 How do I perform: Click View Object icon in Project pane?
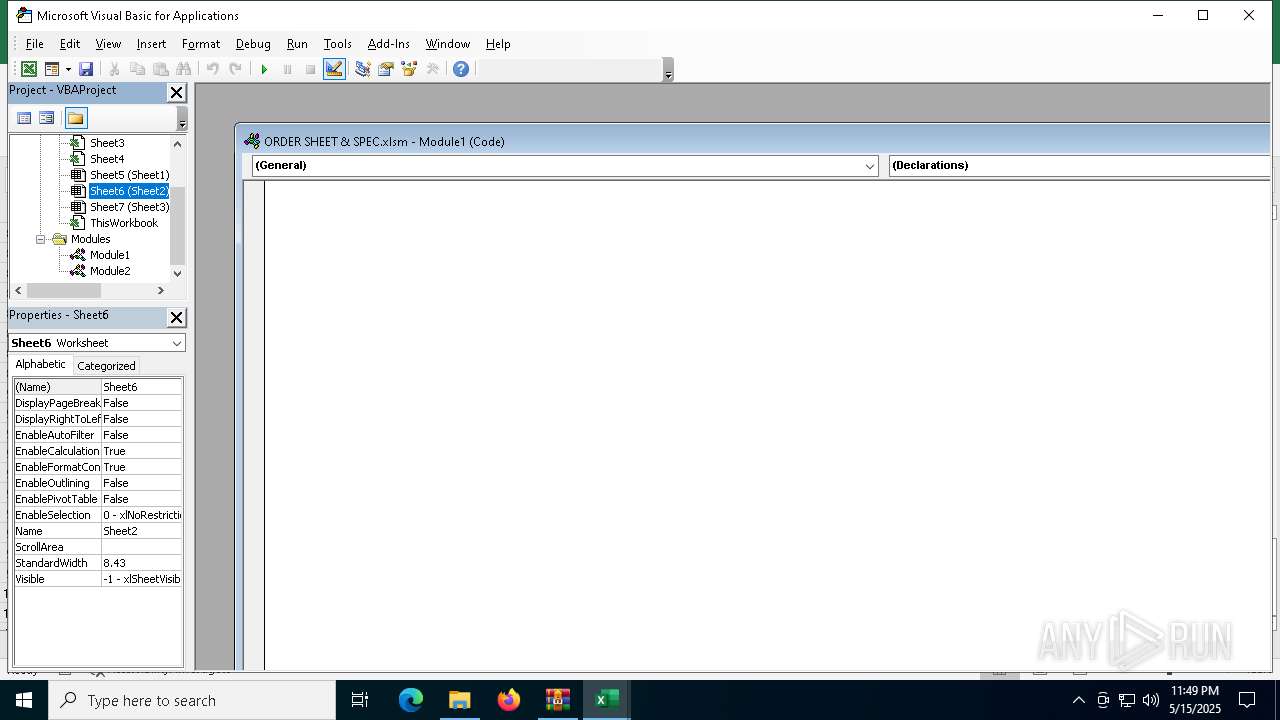click(x=46, y=118)
